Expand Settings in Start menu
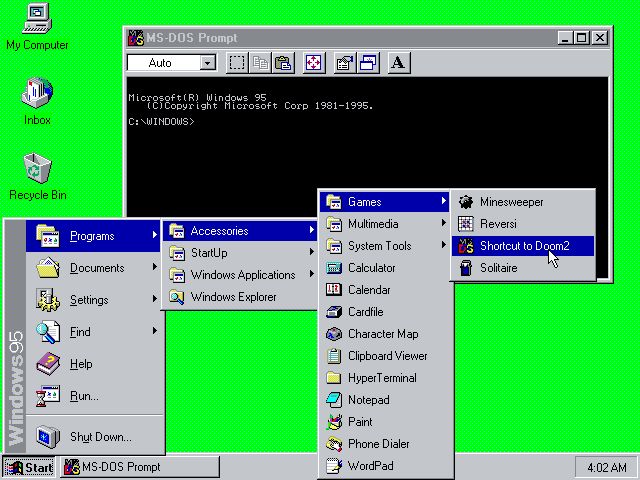 pyautogui.click(x=93, y=300)
